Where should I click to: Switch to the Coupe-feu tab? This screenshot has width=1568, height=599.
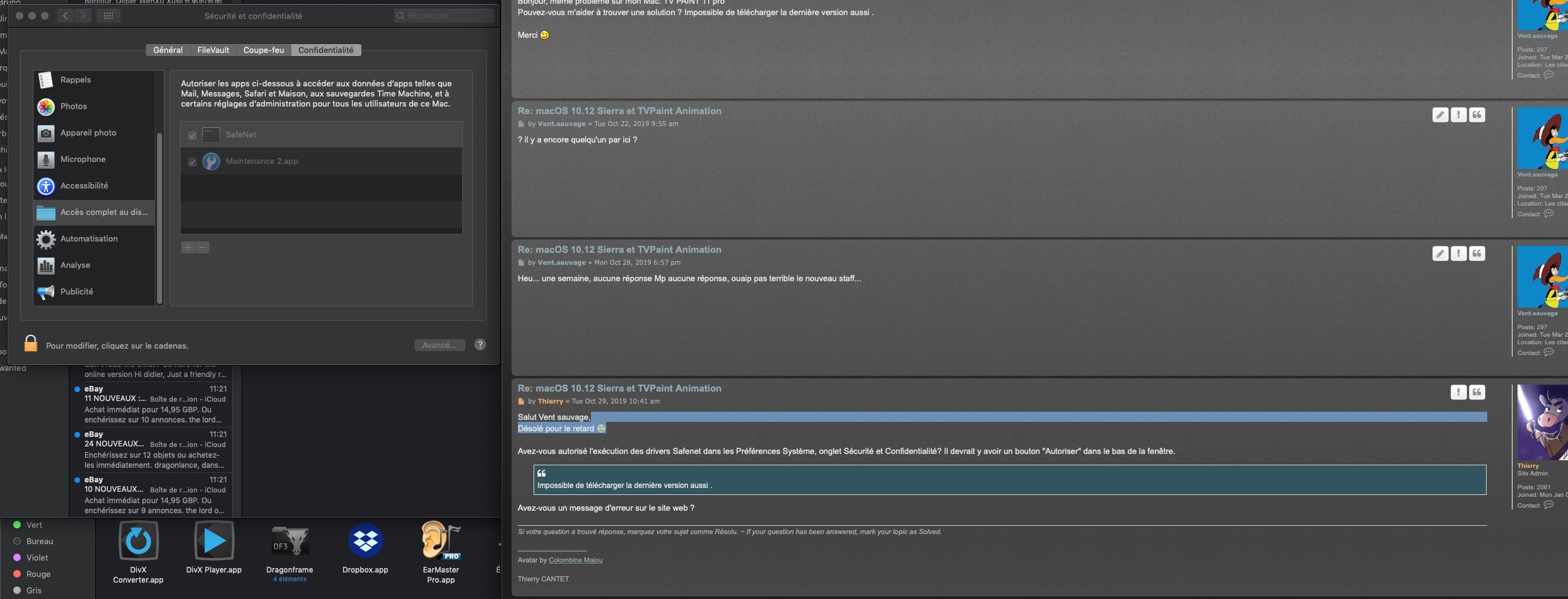coord(264,50)
